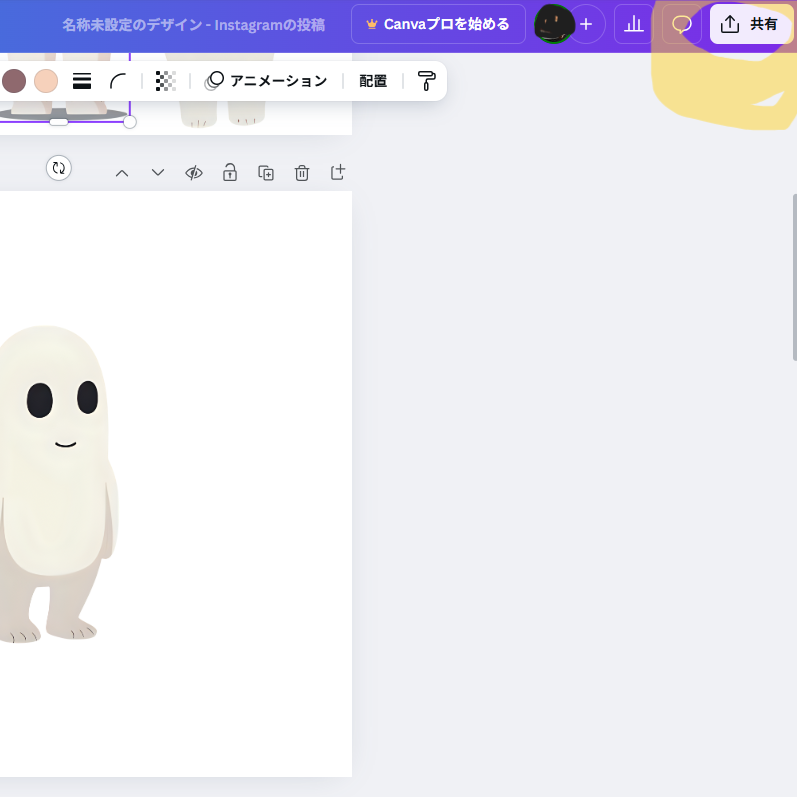This screenshot has height=797, width=797.
Task: Click the Canvaプロを始める button
Action: [438, 24]
